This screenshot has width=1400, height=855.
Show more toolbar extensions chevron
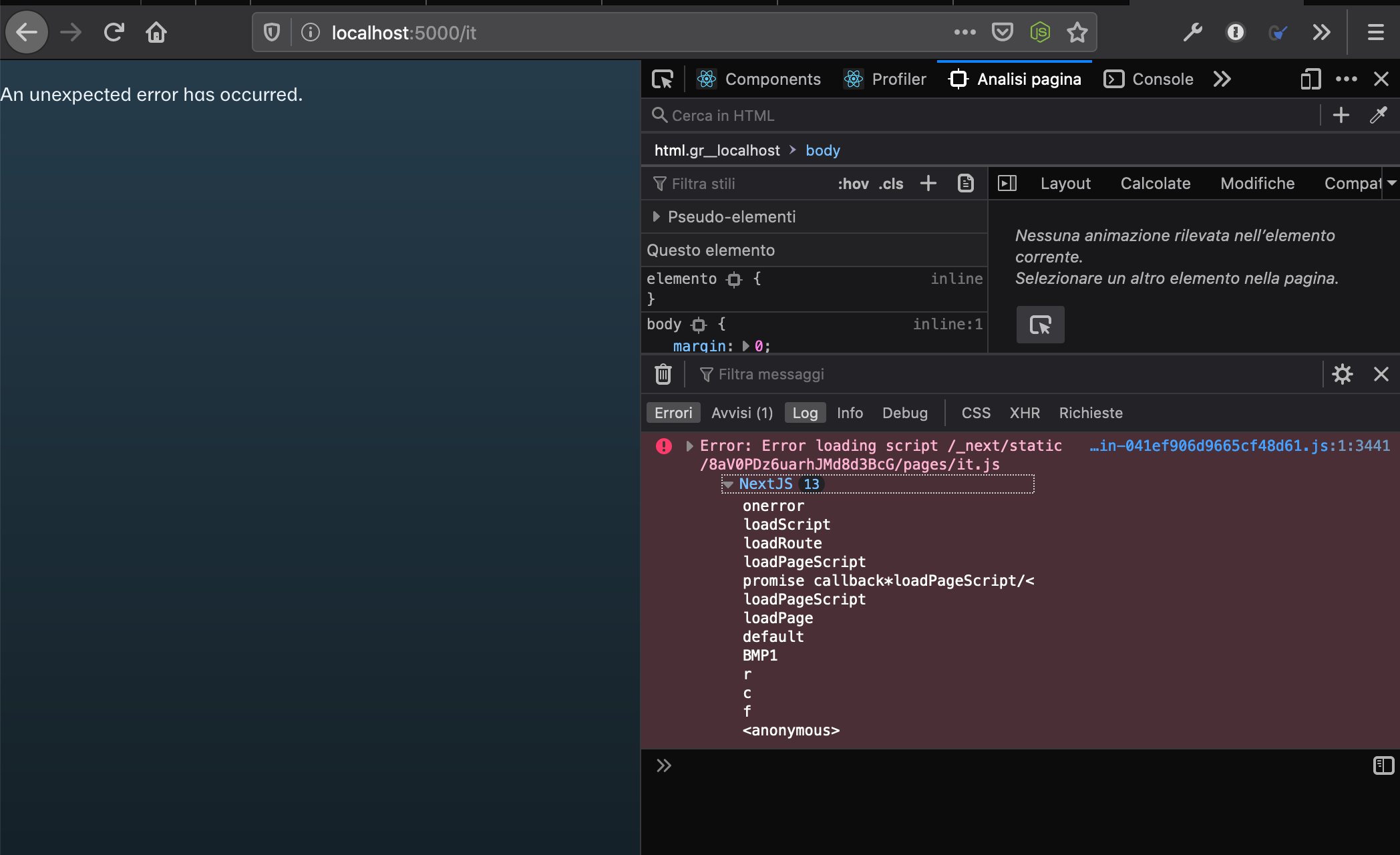pos(1321,32)
